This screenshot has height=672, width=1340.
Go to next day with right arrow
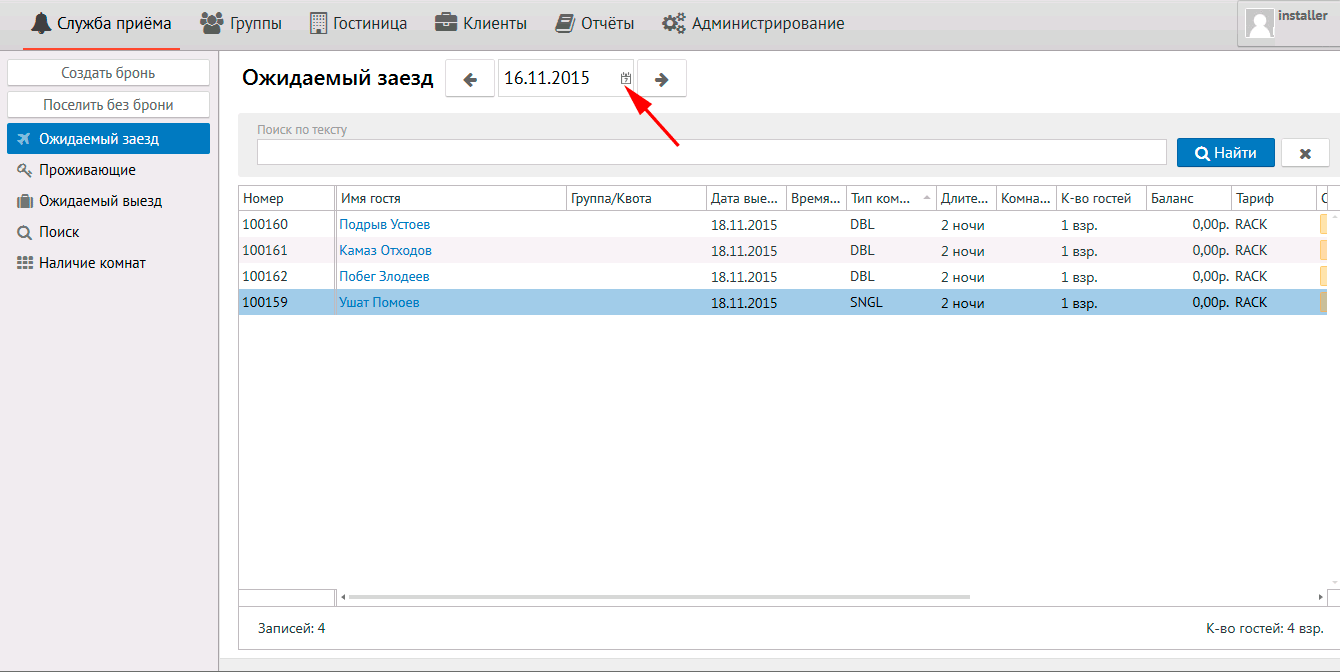click(x=661, y=79)
